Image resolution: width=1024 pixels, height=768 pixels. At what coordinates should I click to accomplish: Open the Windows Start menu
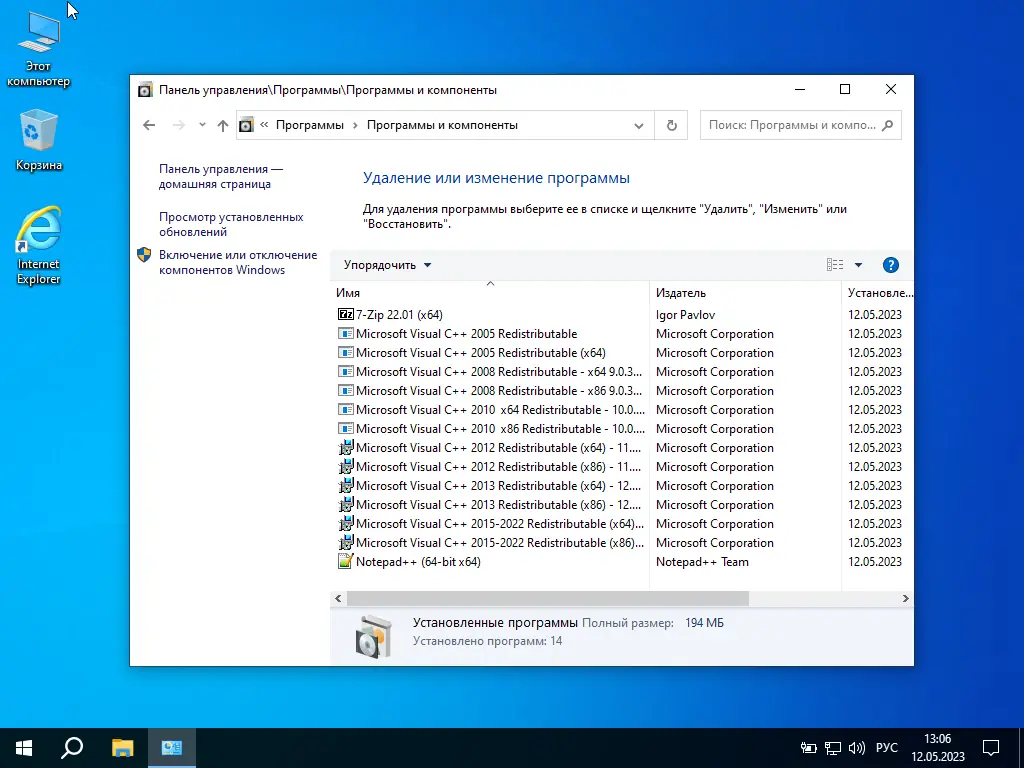tap(24, 748)
